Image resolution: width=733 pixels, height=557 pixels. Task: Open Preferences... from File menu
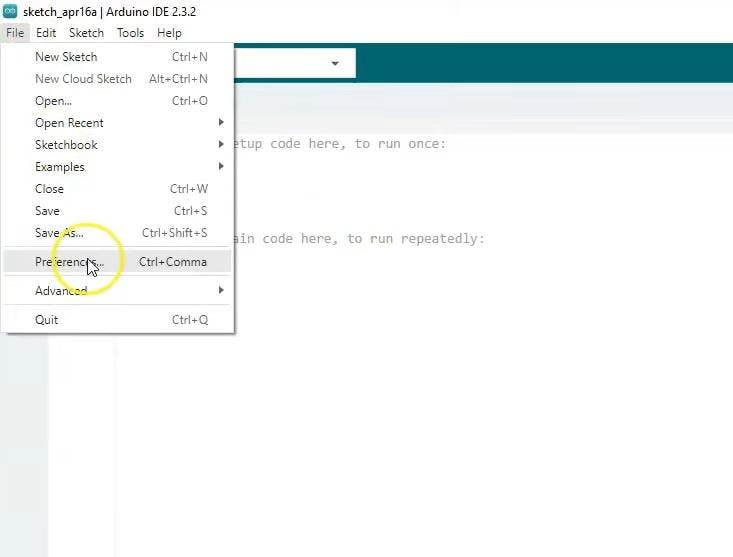tap(117, 262)
